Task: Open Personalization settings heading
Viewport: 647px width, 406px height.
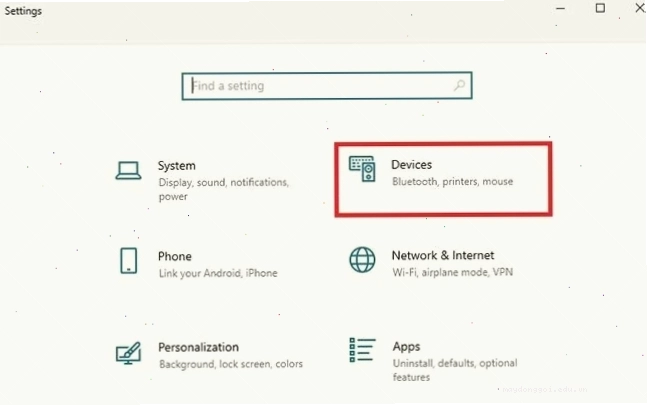Action: click(198, 347)
